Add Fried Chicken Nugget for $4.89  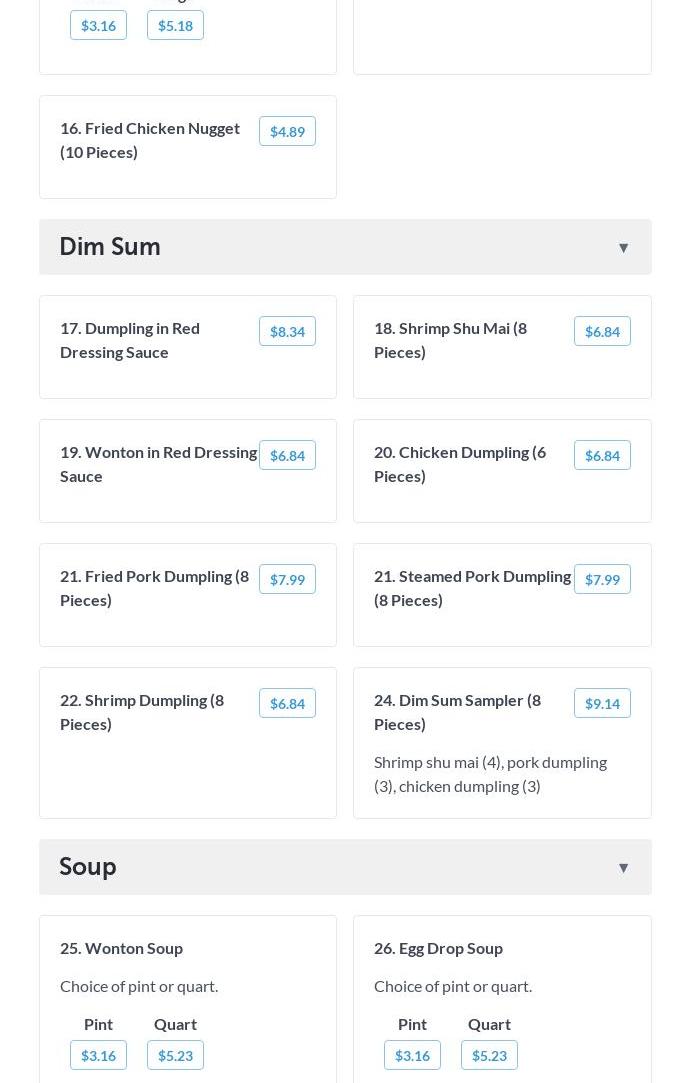[x=287, y=131]
